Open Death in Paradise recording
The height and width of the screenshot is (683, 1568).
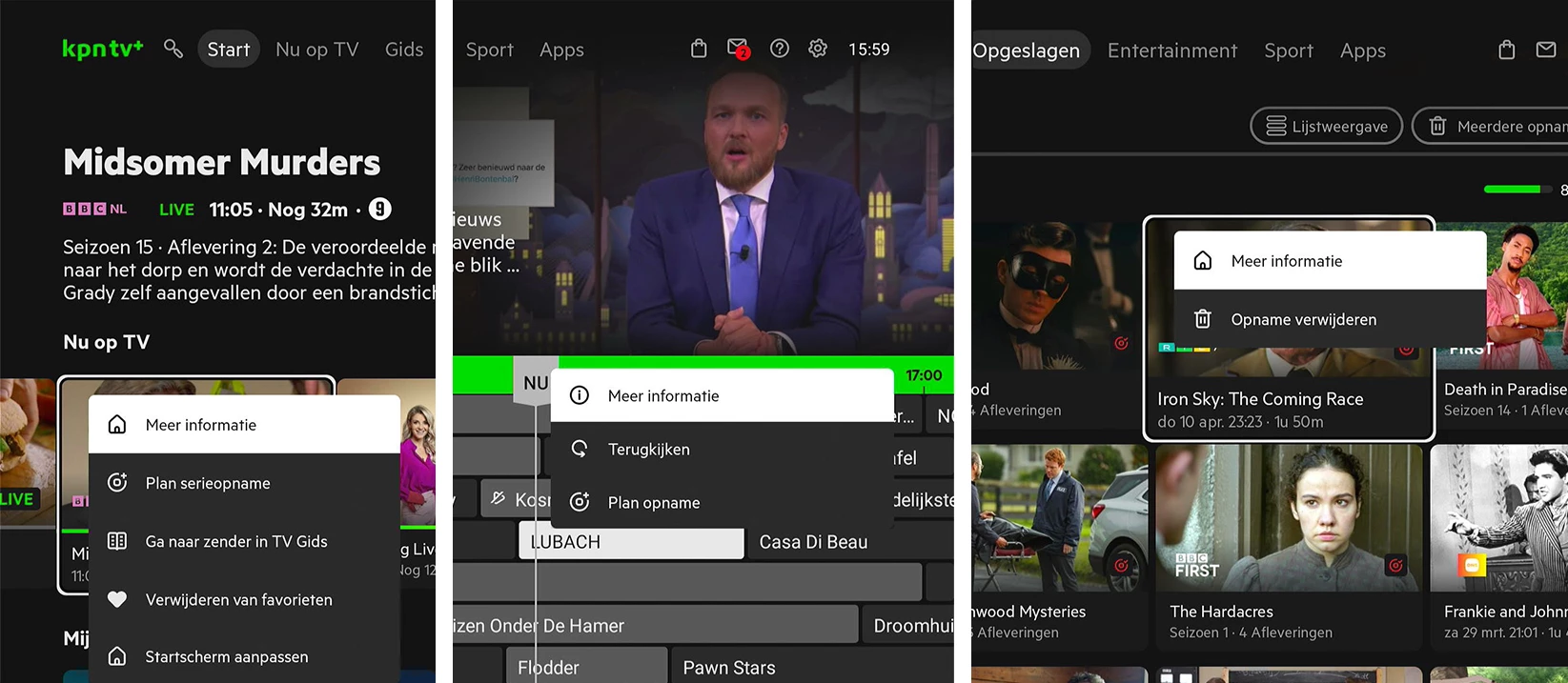point(1502,296)
